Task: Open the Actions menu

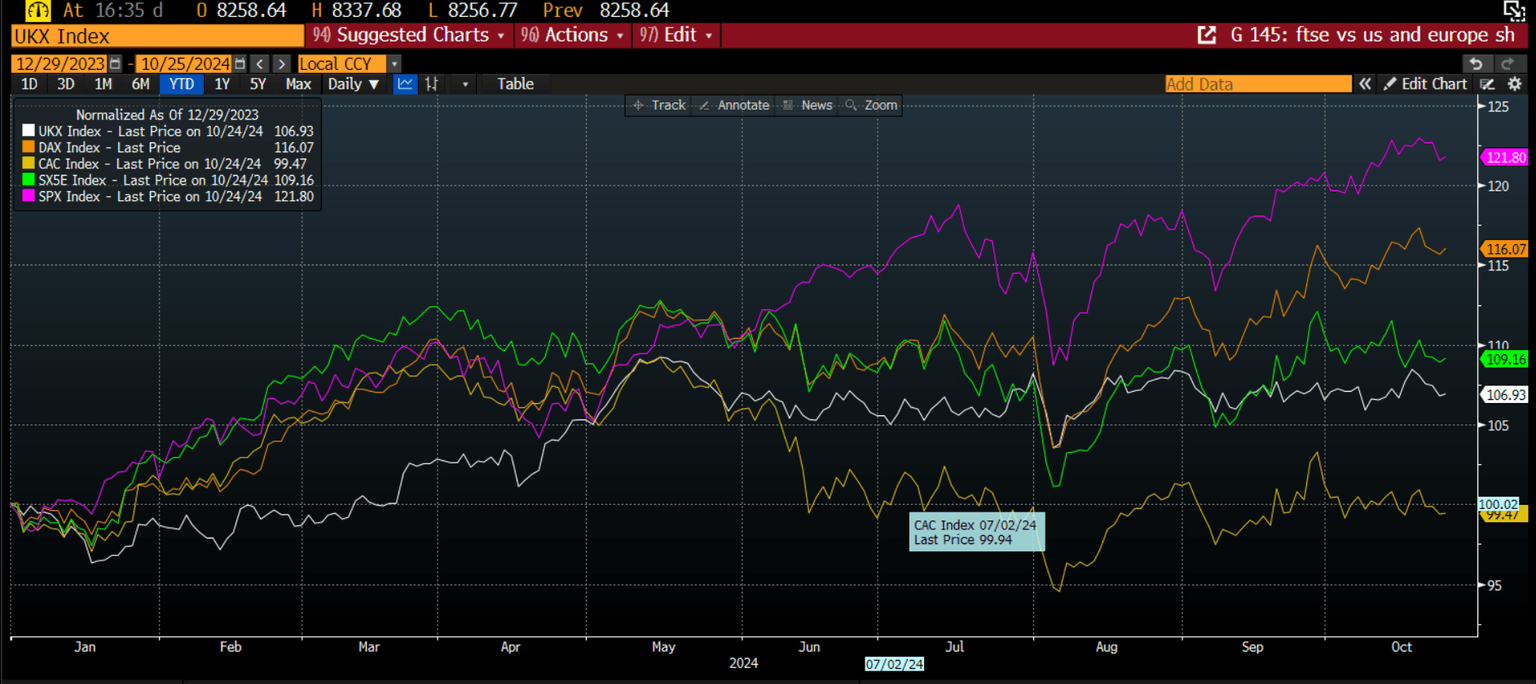Action: pos(574,35)
